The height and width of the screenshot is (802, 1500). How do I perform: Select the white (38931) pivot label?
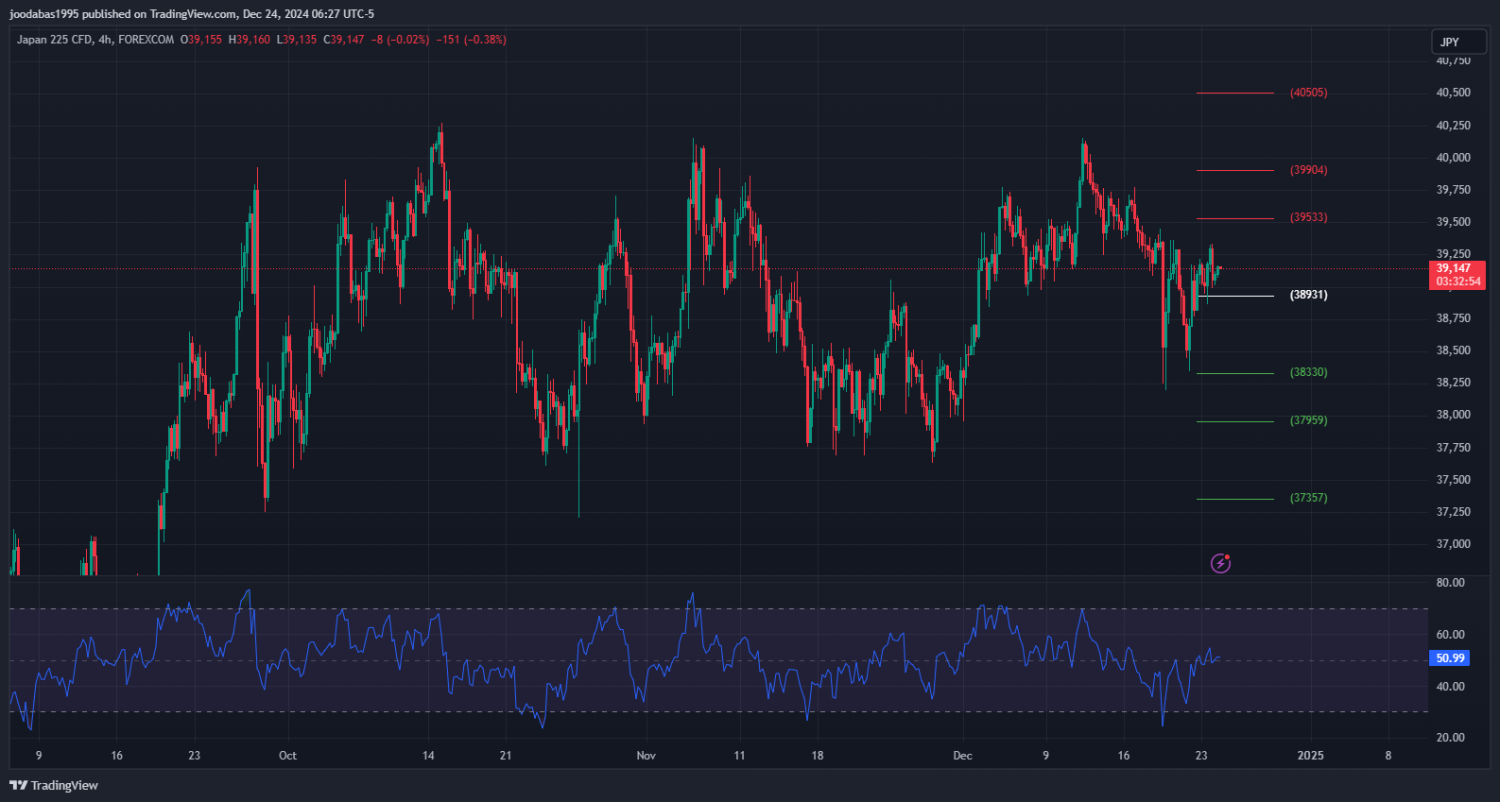1308,295
